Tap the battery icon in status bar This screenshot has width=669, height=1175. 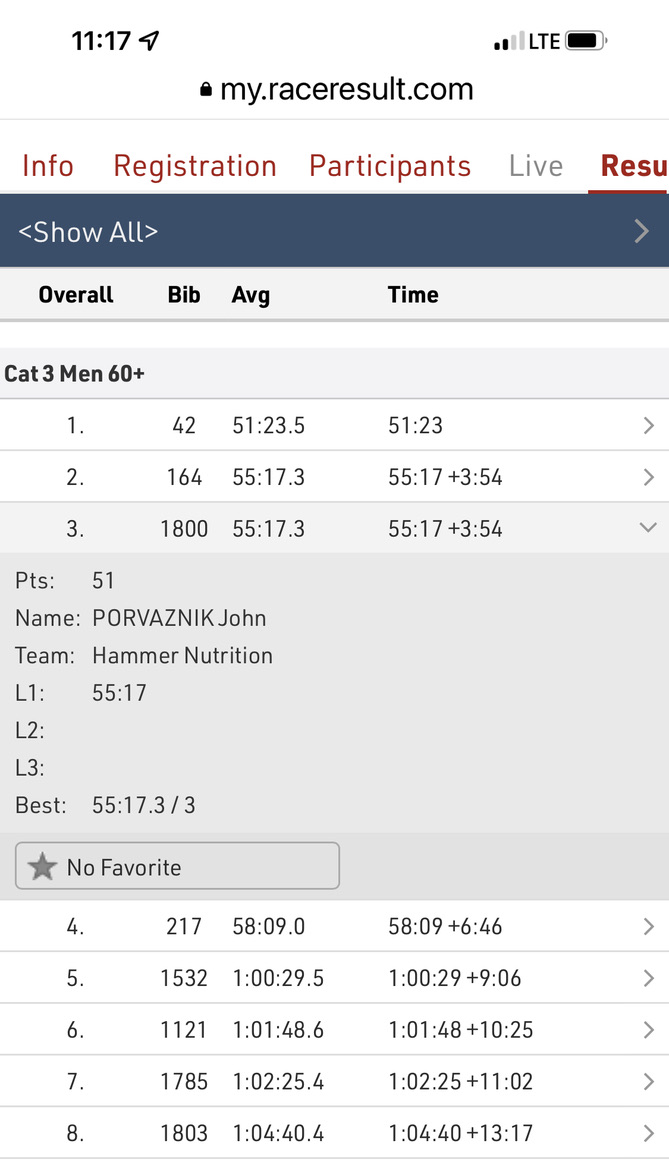click(x=585, y=41)
